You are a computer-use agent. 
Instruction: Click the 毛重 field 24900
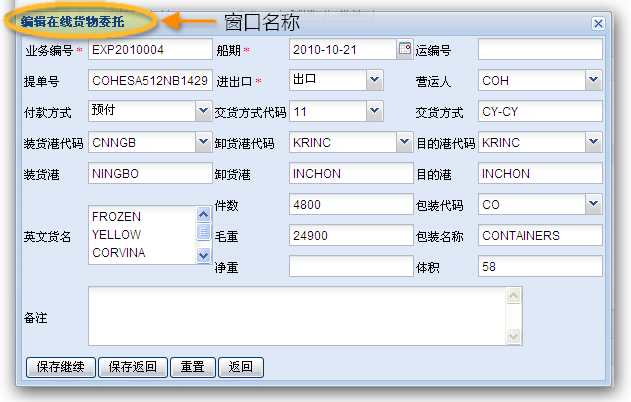click(351, 235)
